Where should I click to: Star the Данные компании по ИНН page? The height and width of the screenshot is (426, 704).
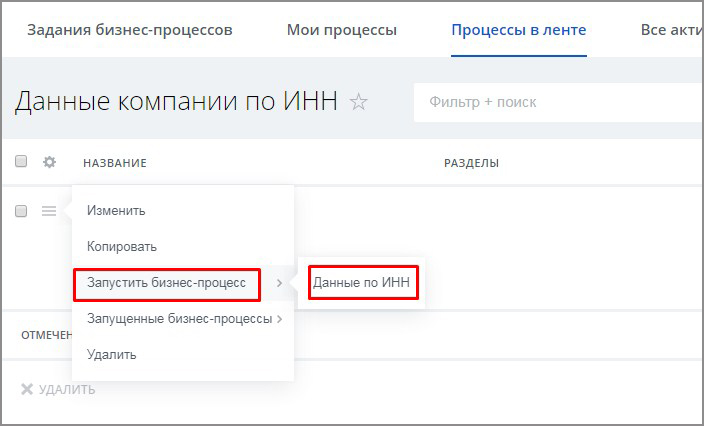(359, 102)
